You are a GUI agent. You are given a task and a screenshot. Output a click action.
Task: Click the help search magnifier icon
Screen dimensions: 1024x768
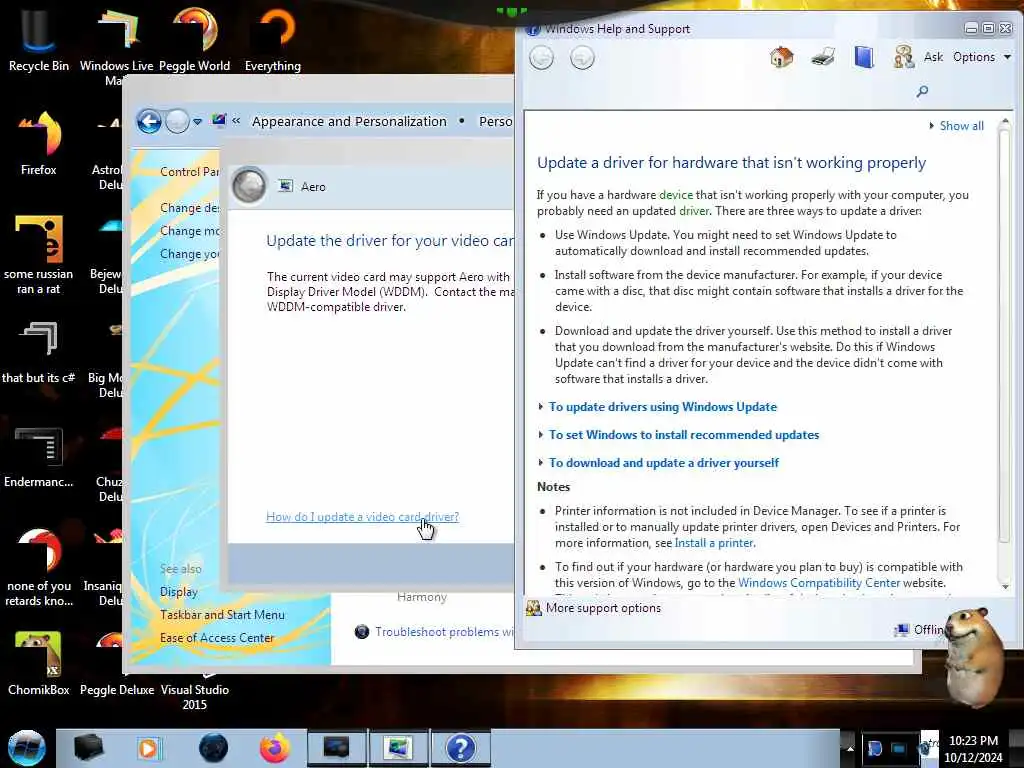[922, 91]
